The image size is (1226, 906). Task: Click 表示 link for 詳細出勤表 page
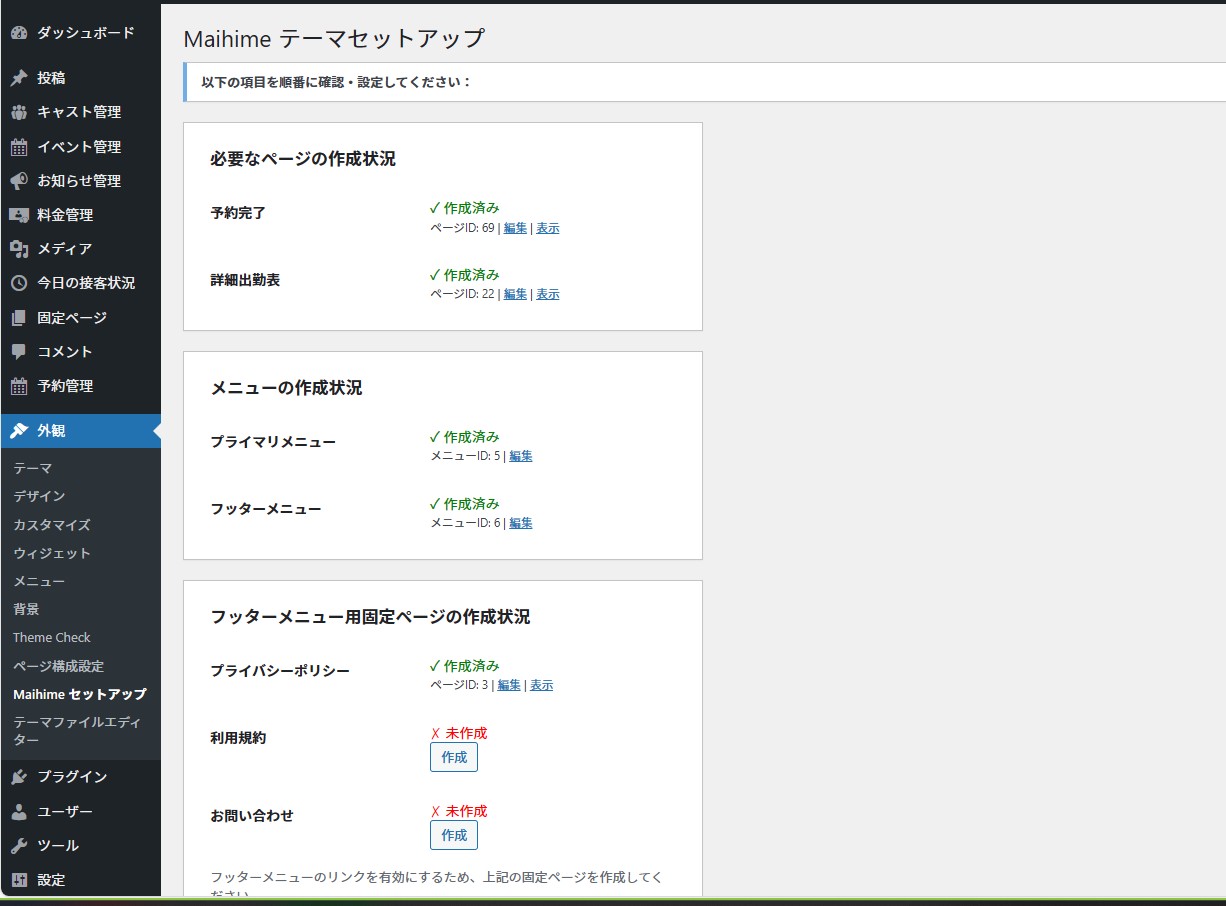point(548,294)
